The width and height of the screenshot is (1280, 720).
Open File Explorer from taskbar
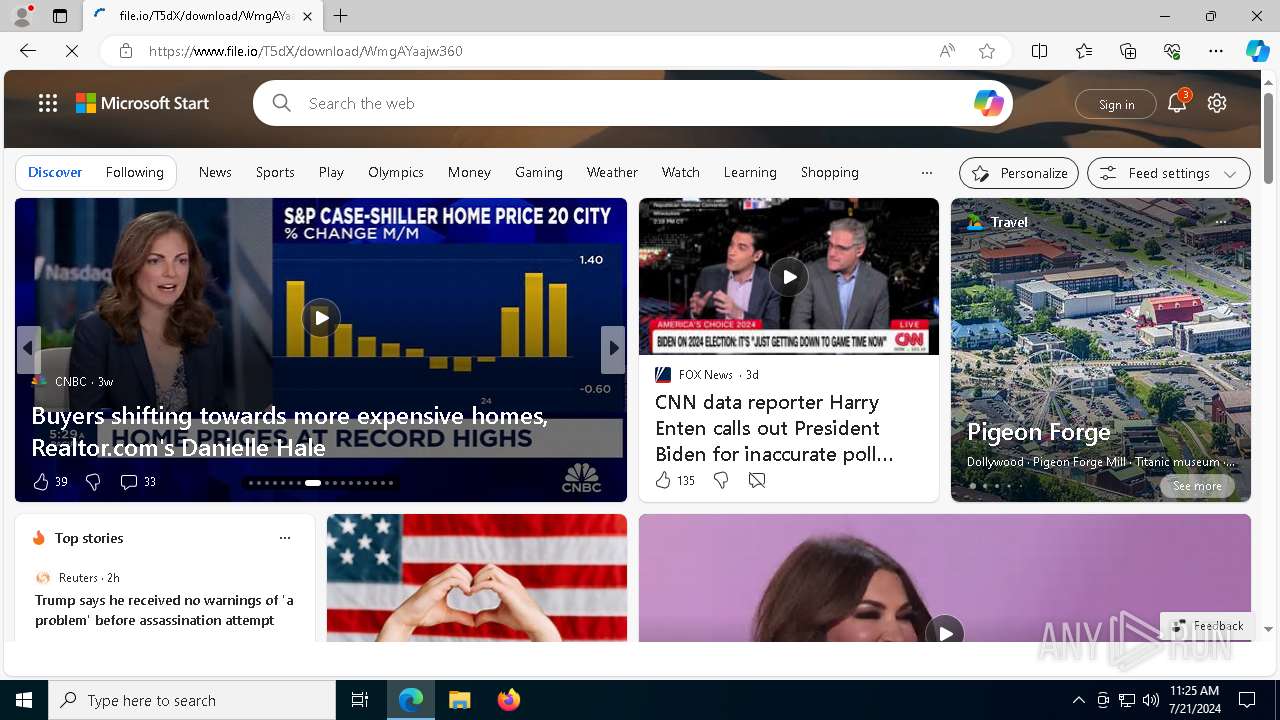point(459,700)
